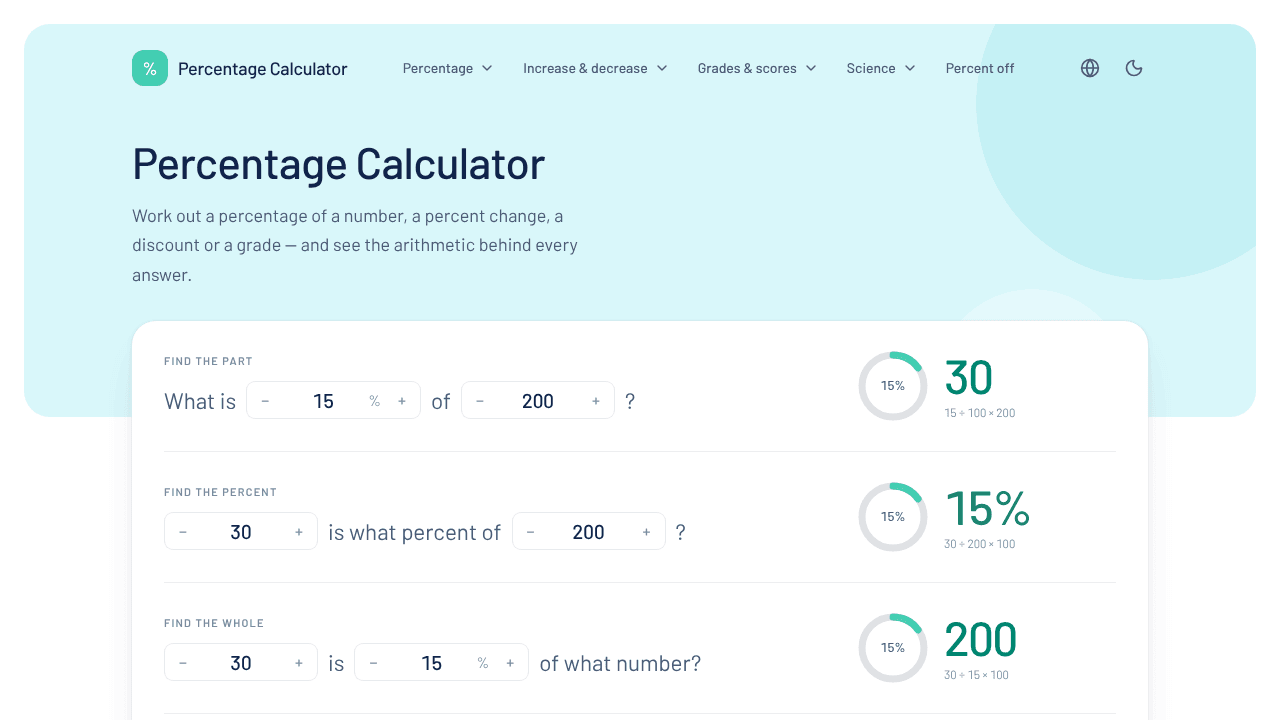
Task: Expand the Increase & decrease chevron
Action: coord(662,68)
